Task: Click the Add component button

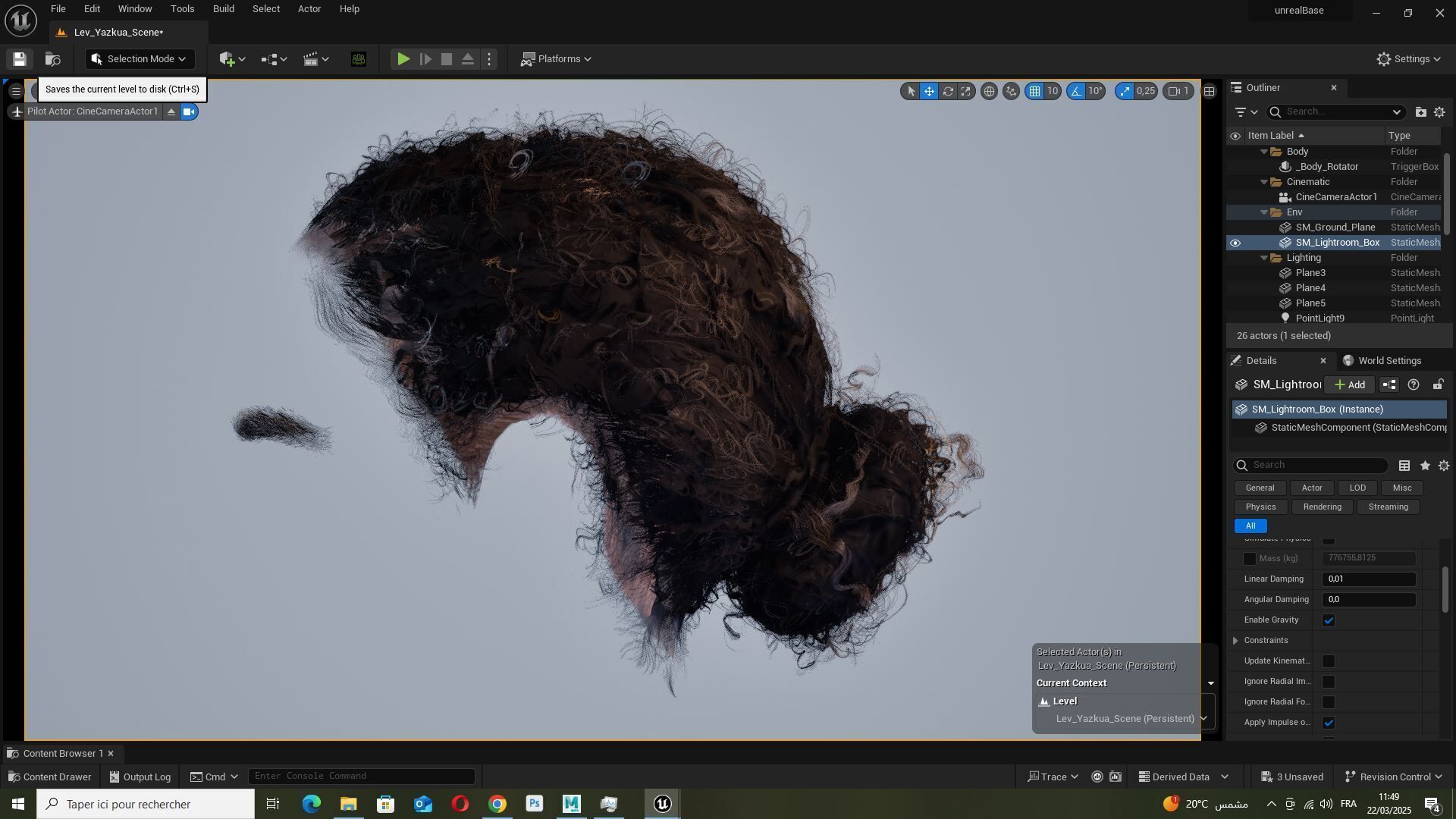Action: [1349, 385]
